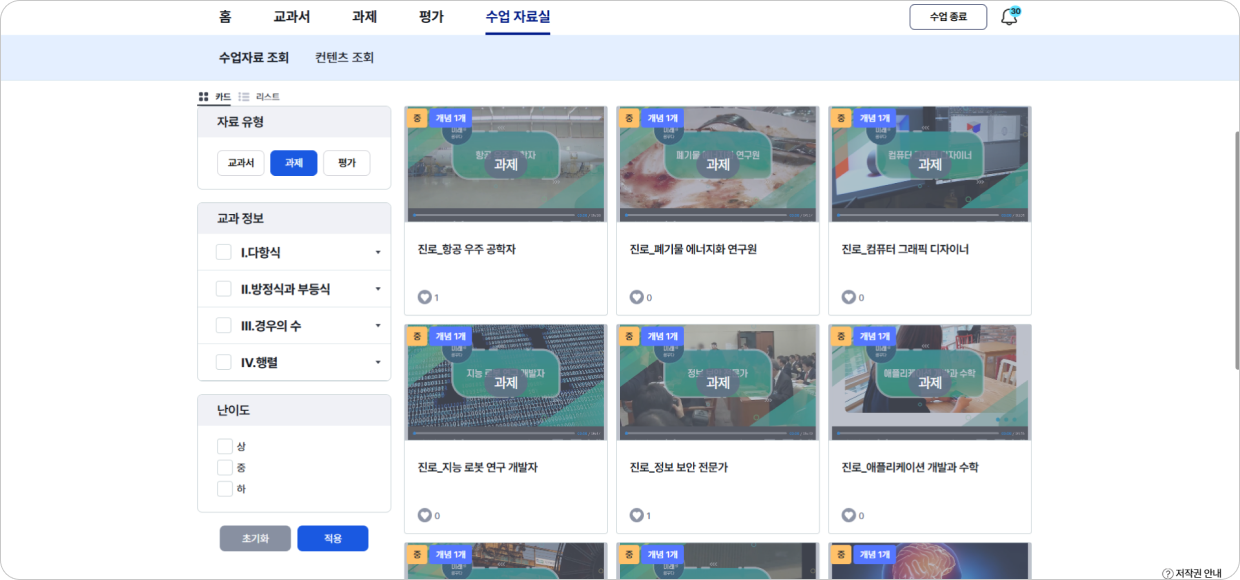Image resolution: width=1240 pixels, height=580 pixels.
Task: Like the 진로_폐기물 에너지화 연구원 card
Action: click(x=636, y=297)
